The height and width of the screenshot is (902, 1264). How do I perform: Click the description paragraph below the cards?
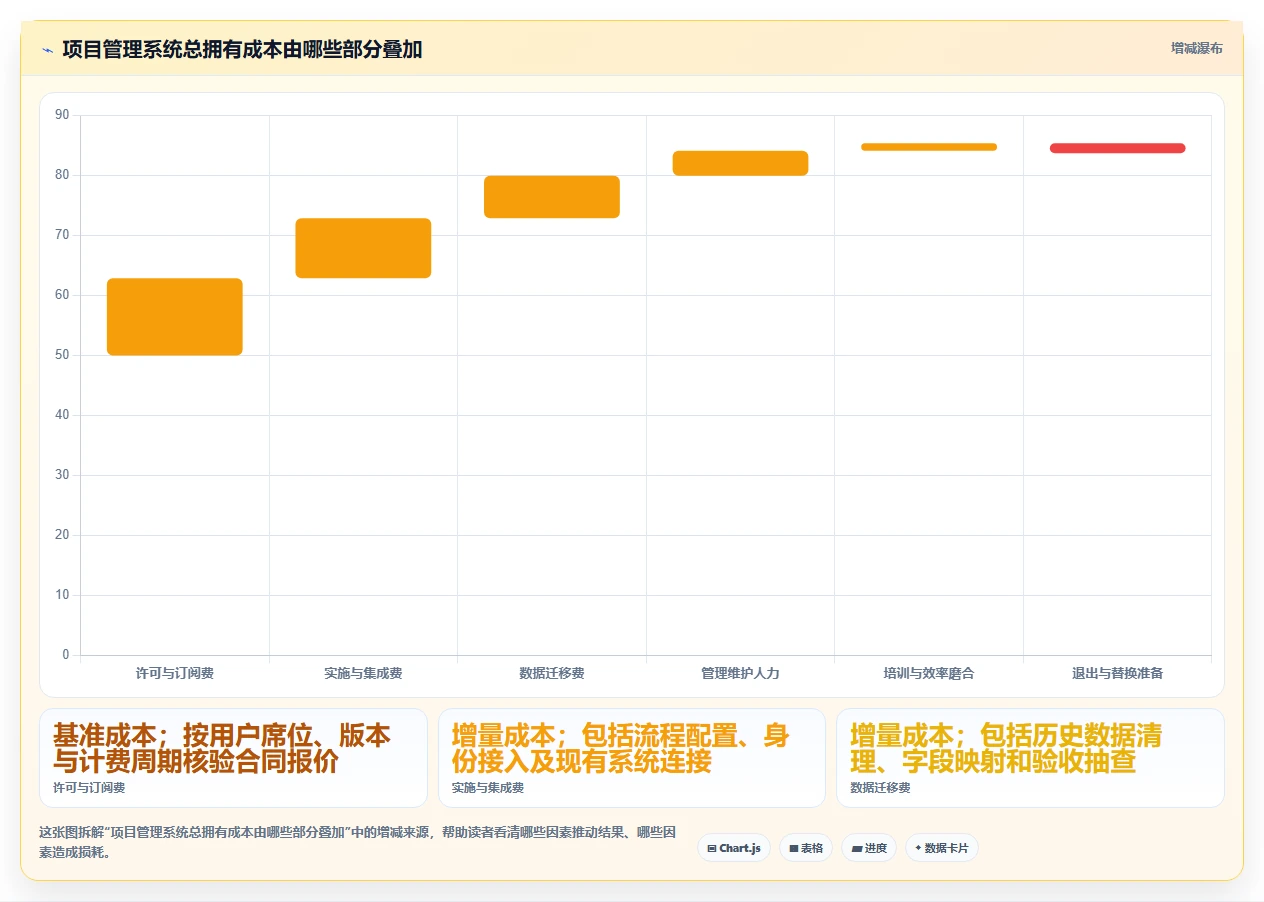point(358,842)
